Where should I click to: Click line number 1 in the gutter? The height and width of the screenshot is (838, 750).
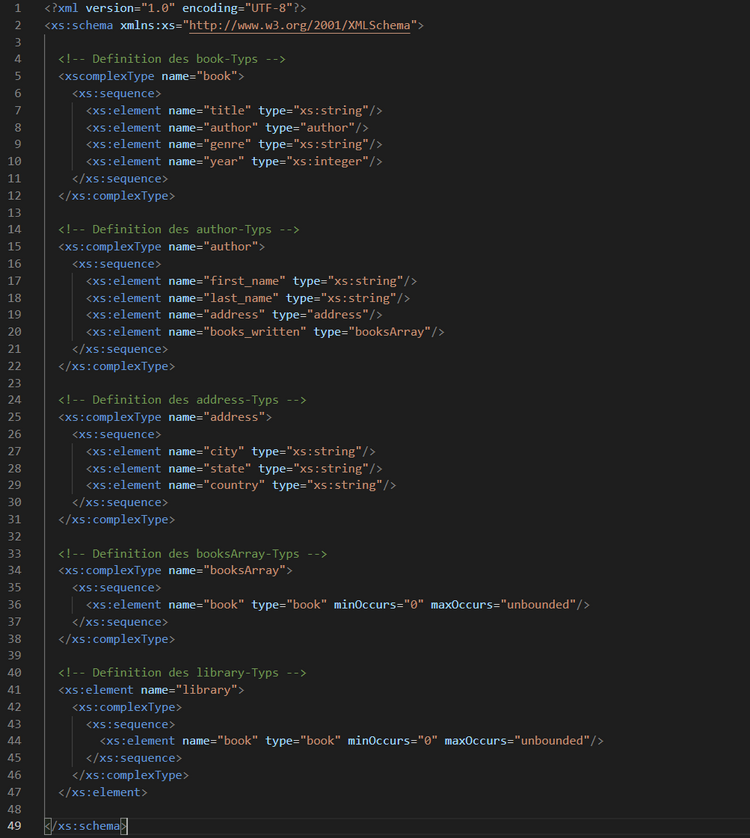click(18, 8)
